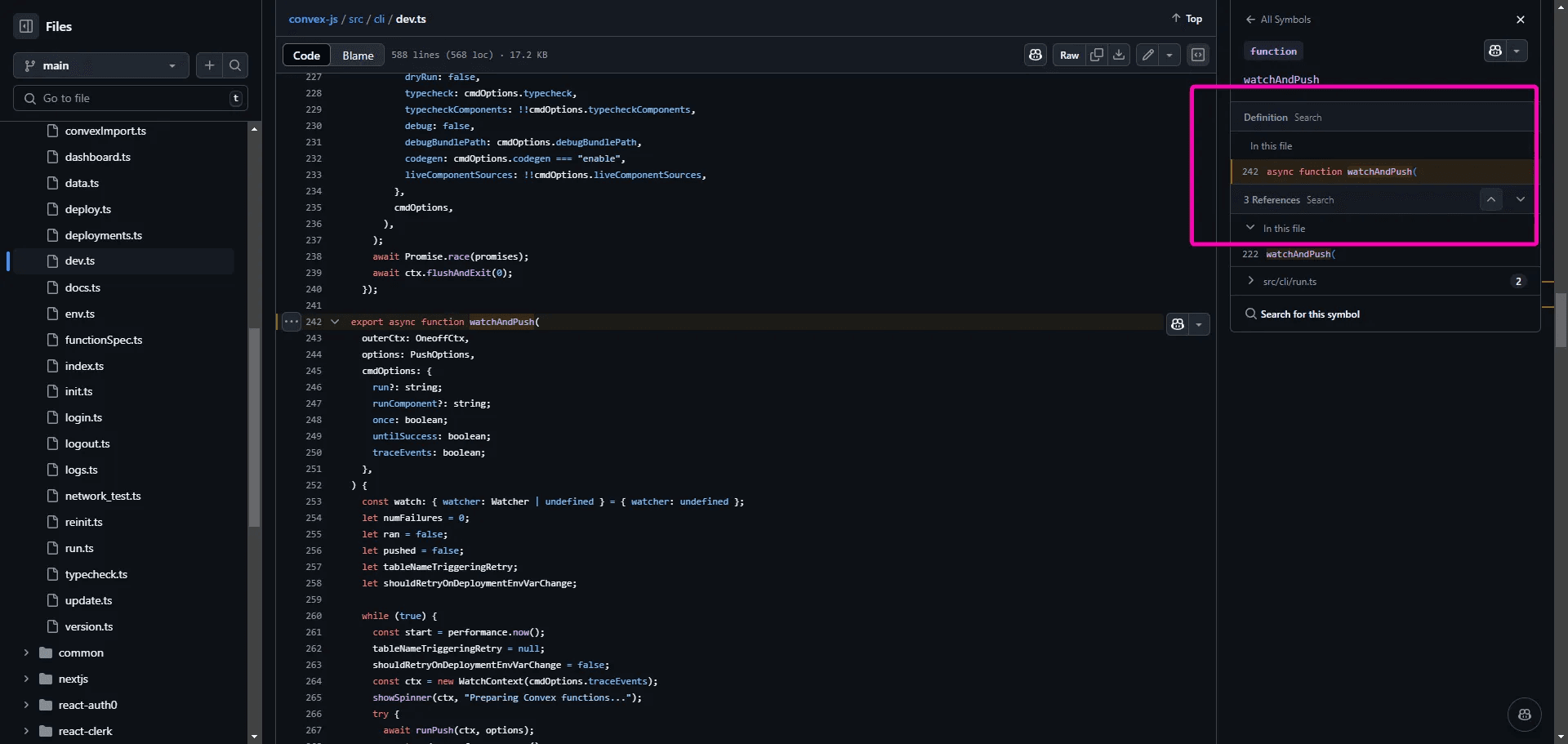
Task: Click the add file plus icon
Action: [210, 65]
